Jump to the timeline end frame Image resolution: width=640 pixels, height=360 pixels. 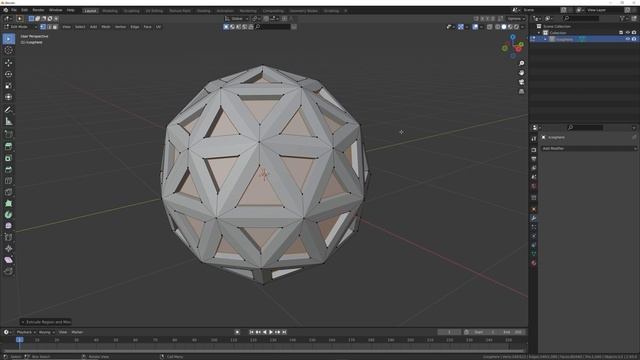coord(284,332)
